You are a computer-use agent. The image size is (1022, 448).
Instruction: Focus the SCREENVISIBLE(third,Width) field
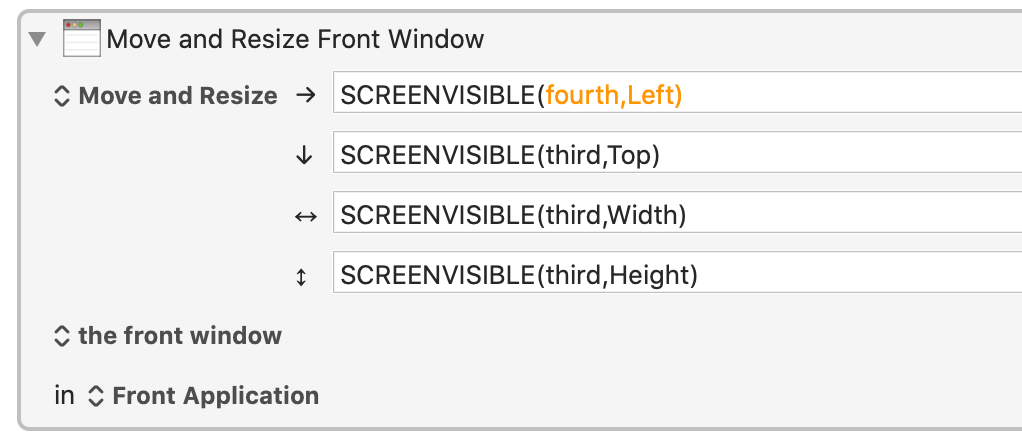coord(677,212)
